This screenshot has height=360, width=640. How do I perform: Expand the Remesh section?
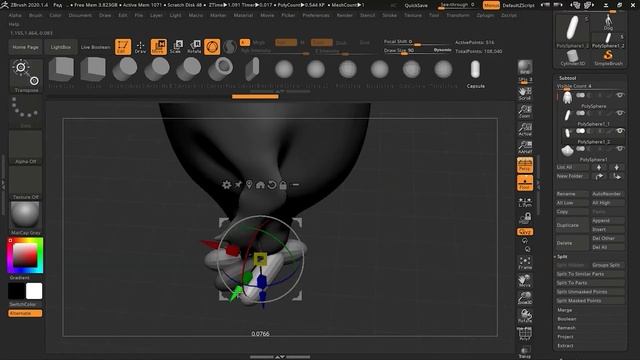567,328
